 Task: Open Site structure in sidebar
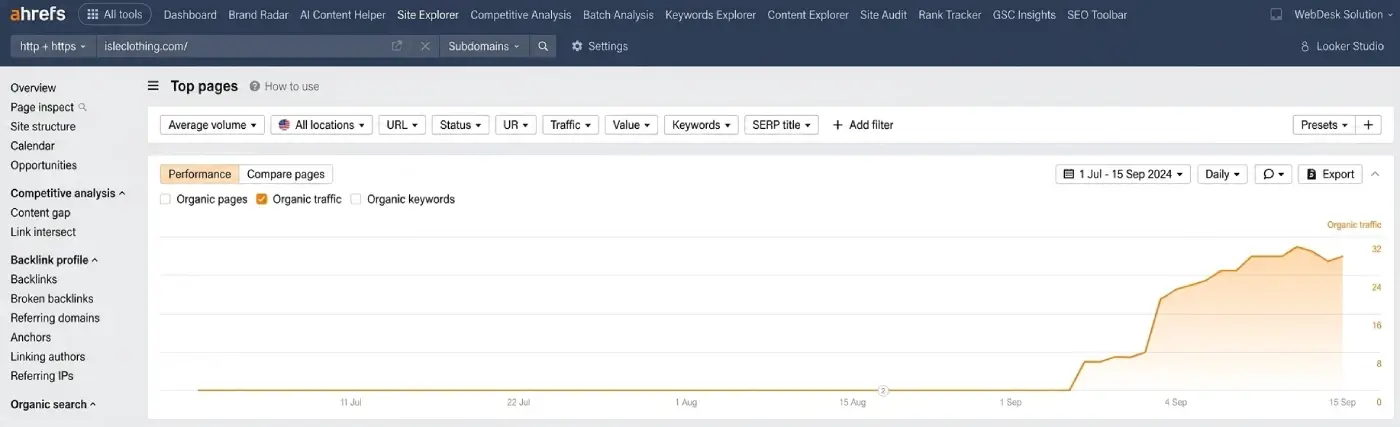pos(43,127)
